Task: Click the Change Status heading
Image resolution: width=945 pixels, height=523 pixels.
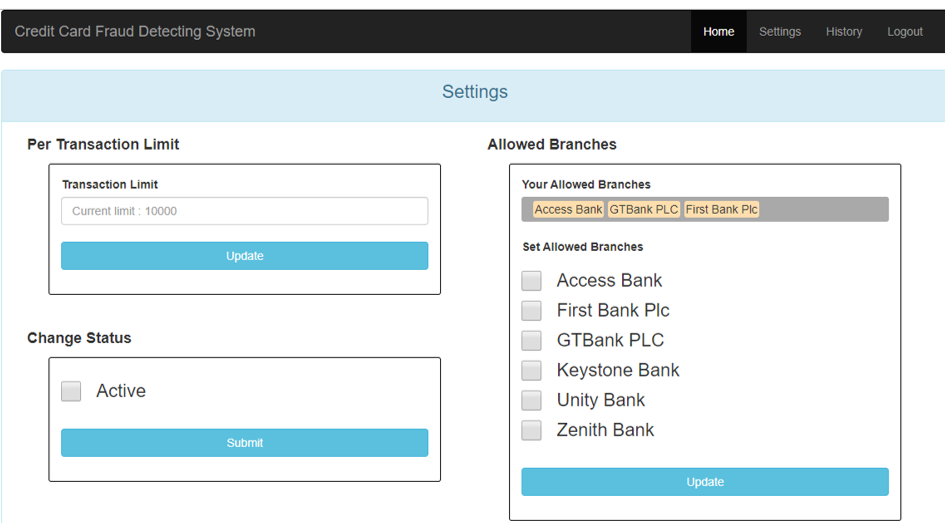Action: [x=79, y=338]
